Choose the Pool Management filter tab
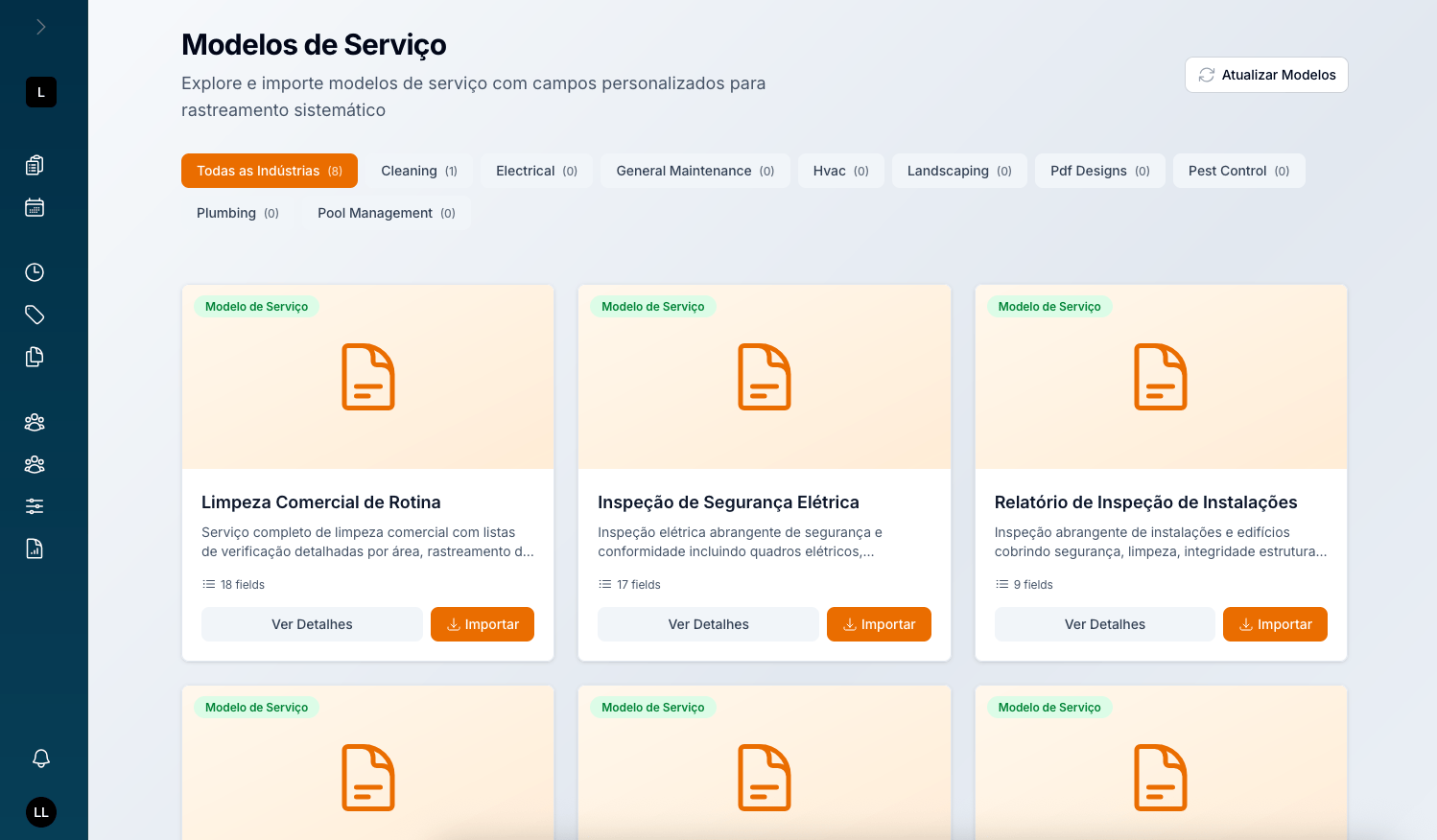This screenshot has width=1437, height=840. coord(387,213)
